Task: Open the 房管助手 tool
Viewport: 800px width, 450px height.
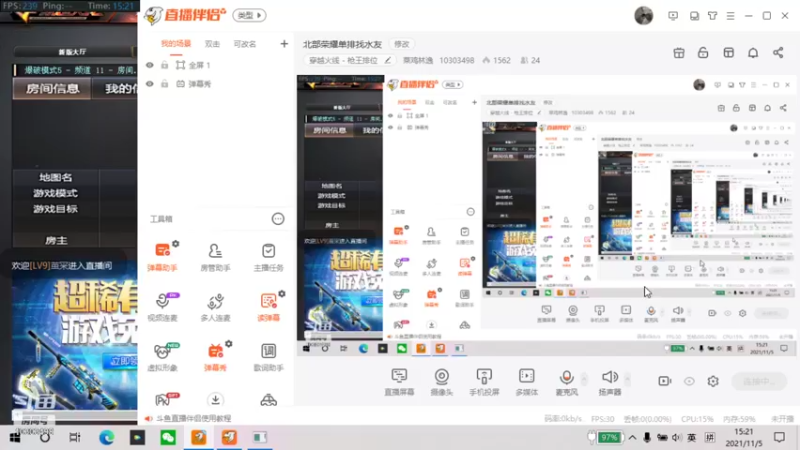Action: tap(215, 257)
